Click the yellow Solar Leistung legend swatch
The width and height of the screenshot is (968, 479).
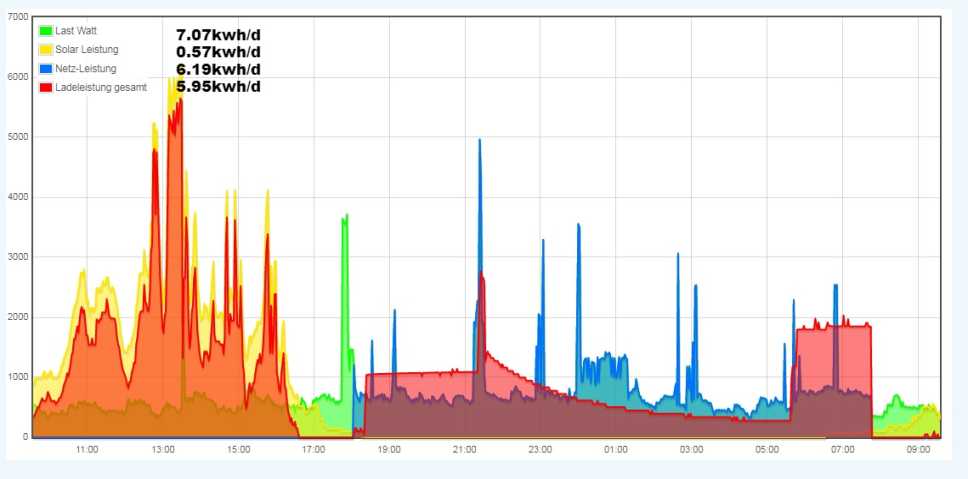click(45, 50)
